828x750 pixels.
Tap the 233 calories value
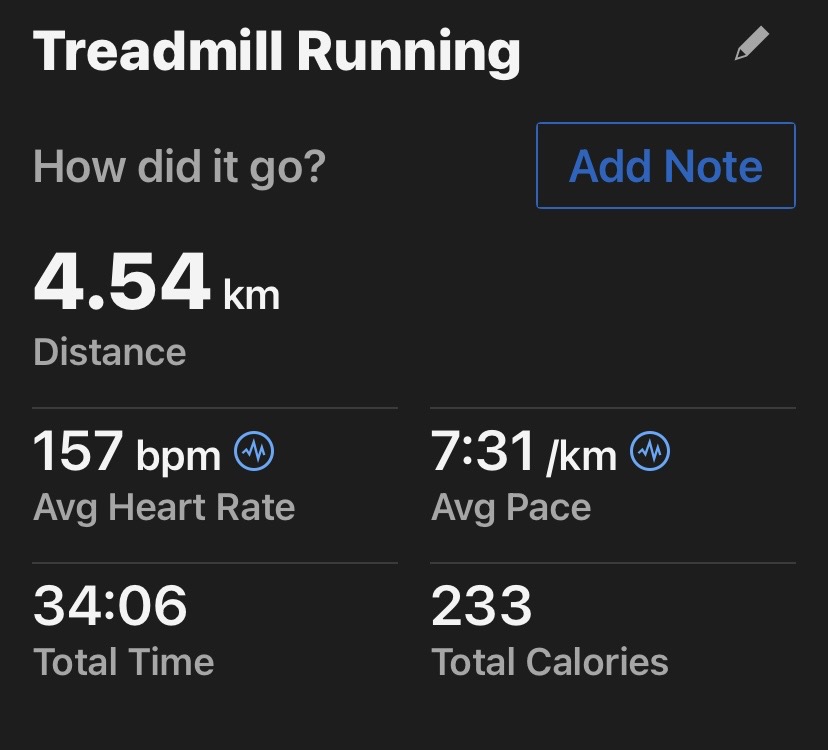481,607
